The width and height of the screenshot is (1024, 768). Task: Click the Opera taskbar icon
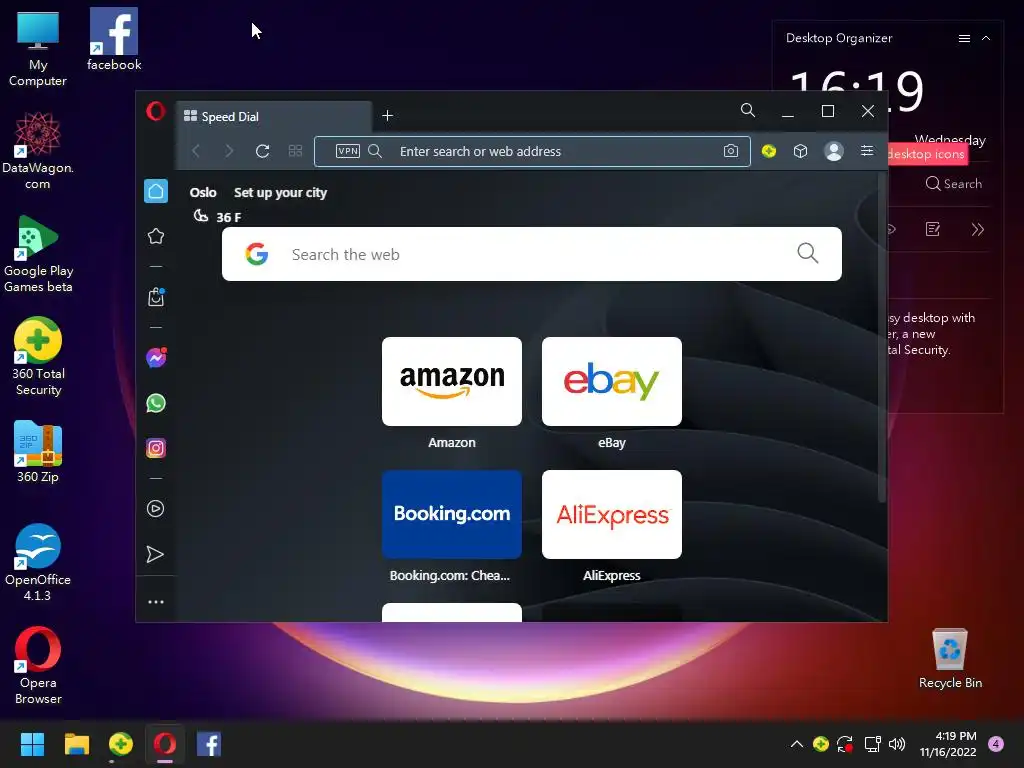point(165,744)
